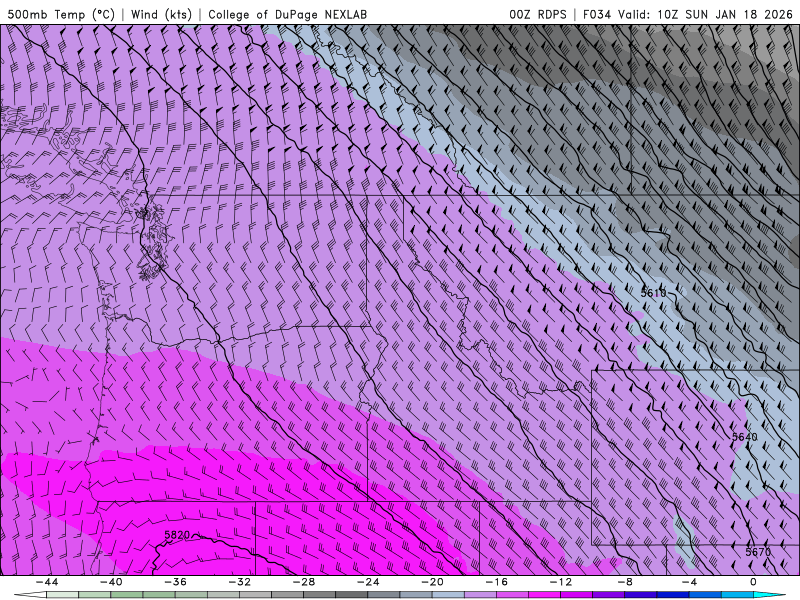Click the -36 colorbar tick label
This screenshot has height=600, width=800.
tap(176, 582)
